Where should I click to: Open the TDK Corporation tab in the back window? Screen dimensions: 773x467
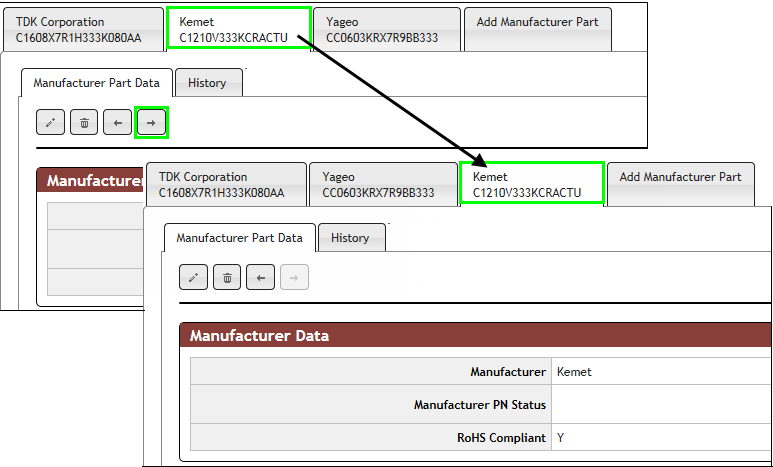pos(83,30)
